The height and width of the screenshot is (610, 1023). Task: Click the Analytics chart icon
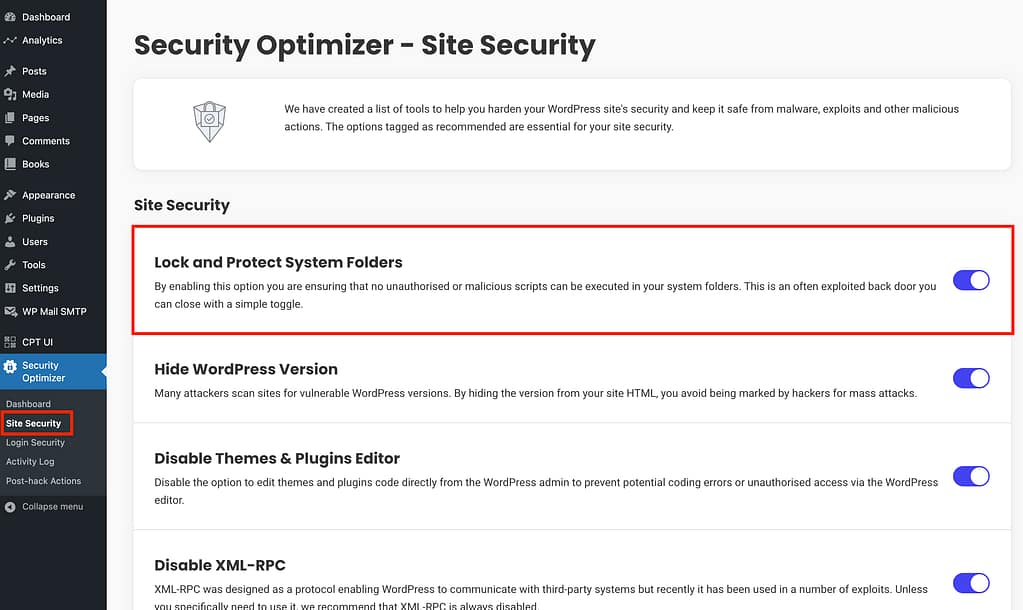pos(10,40)
